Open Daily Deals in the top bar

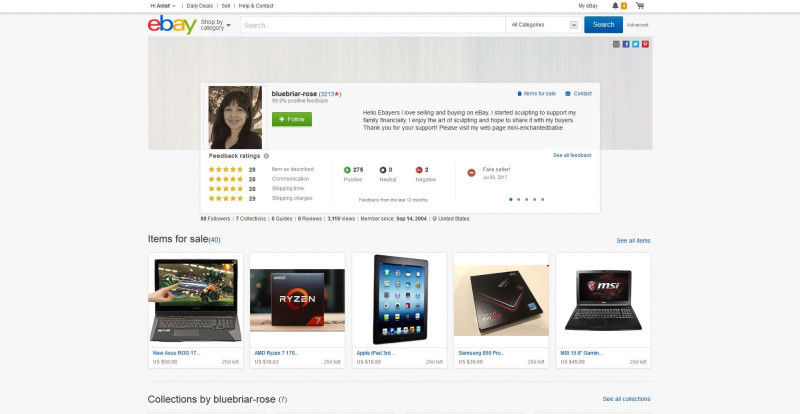199,6
